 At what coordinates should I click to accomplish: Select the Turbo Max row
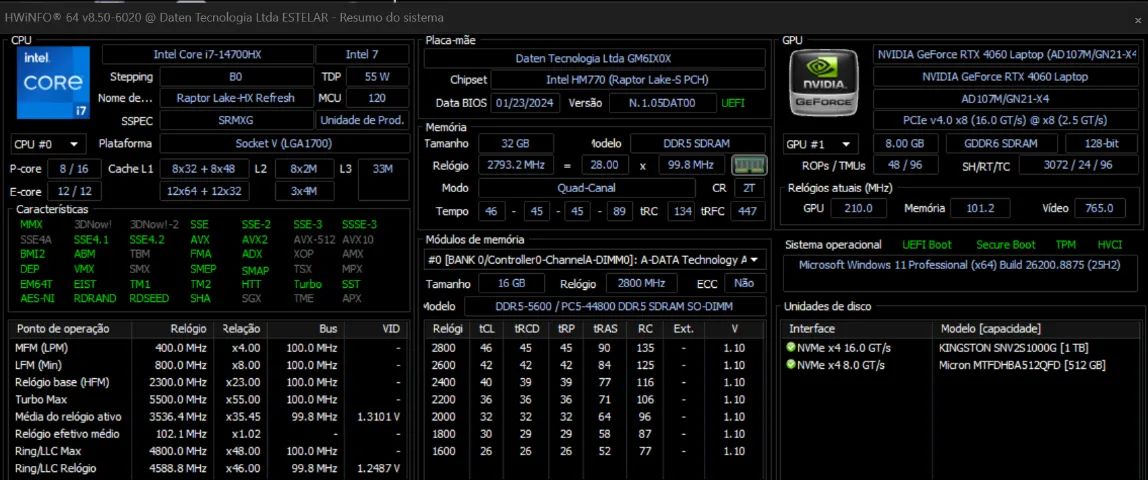click(207, 400)
